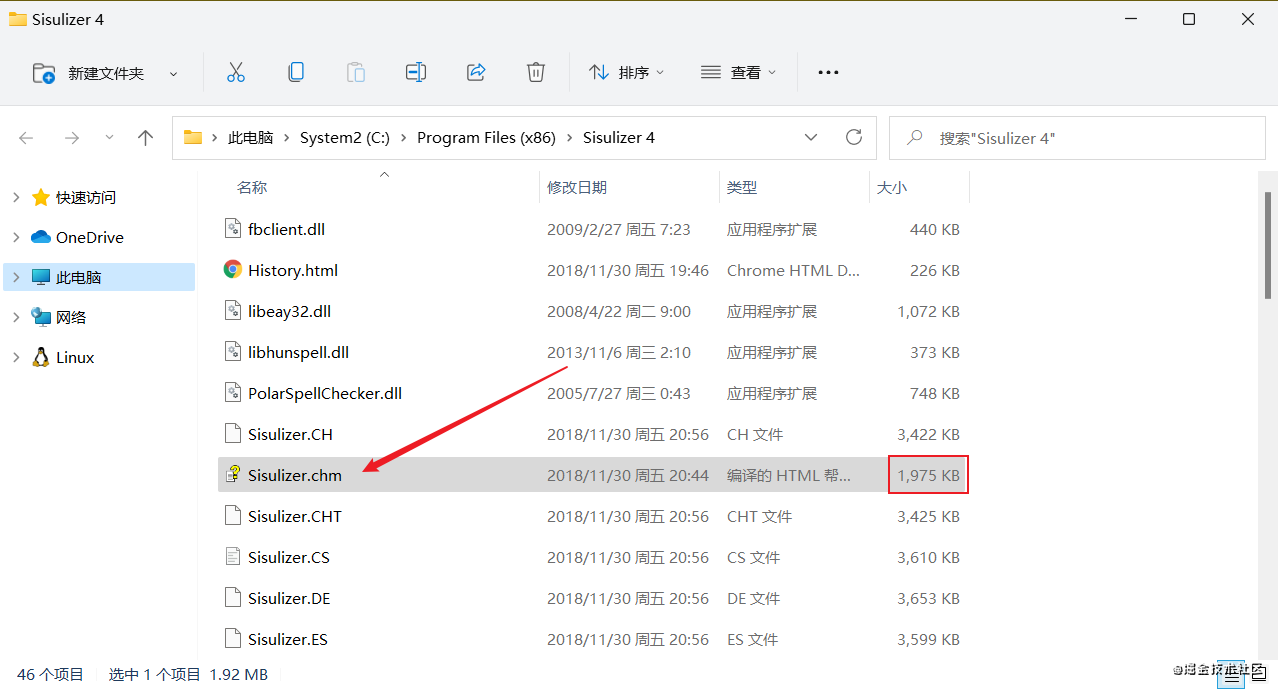Open the New folder dropdown arrow

point(173,73)
